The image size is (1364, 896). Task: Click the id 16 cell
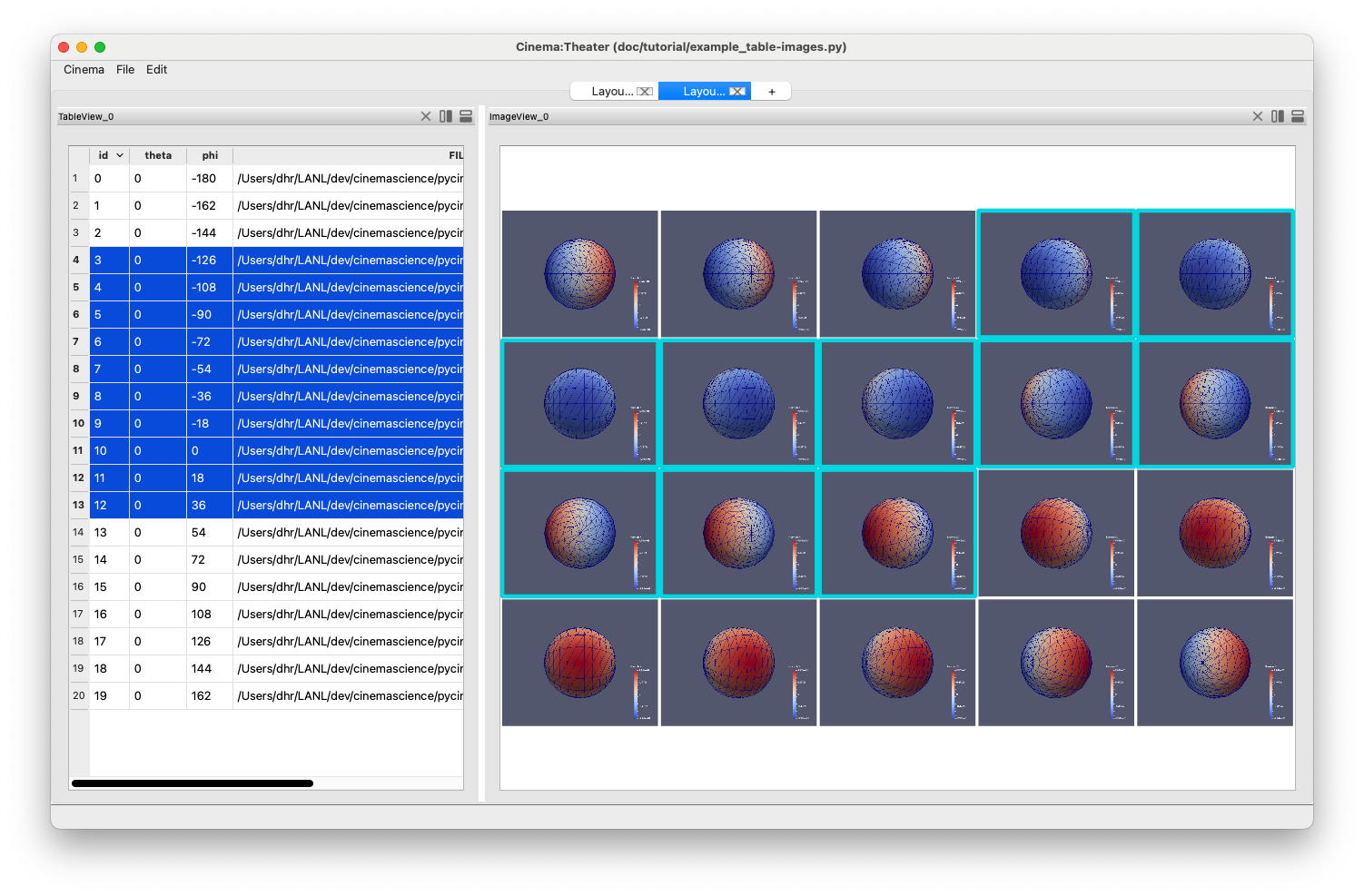coord(109,615)
